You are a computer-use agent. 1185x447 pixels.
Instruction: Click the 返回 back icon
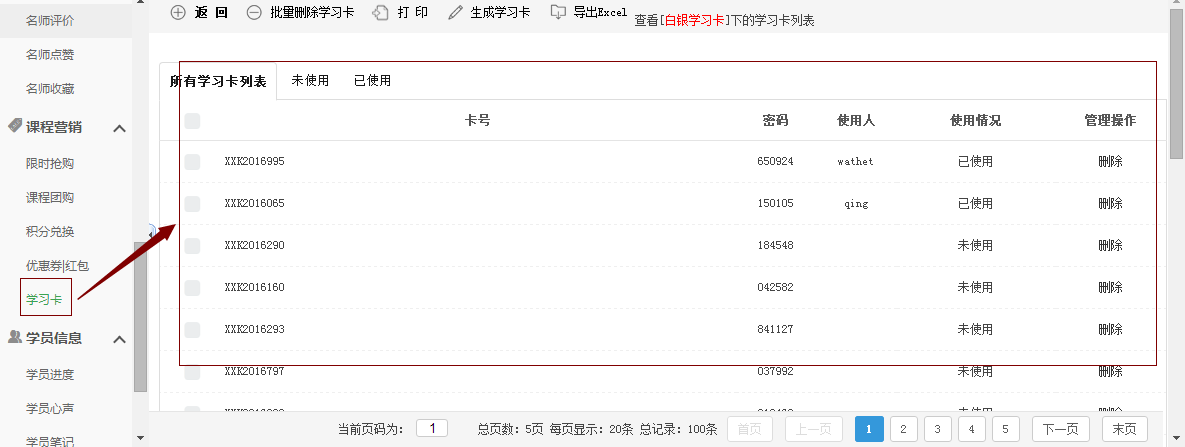(178, 12)
